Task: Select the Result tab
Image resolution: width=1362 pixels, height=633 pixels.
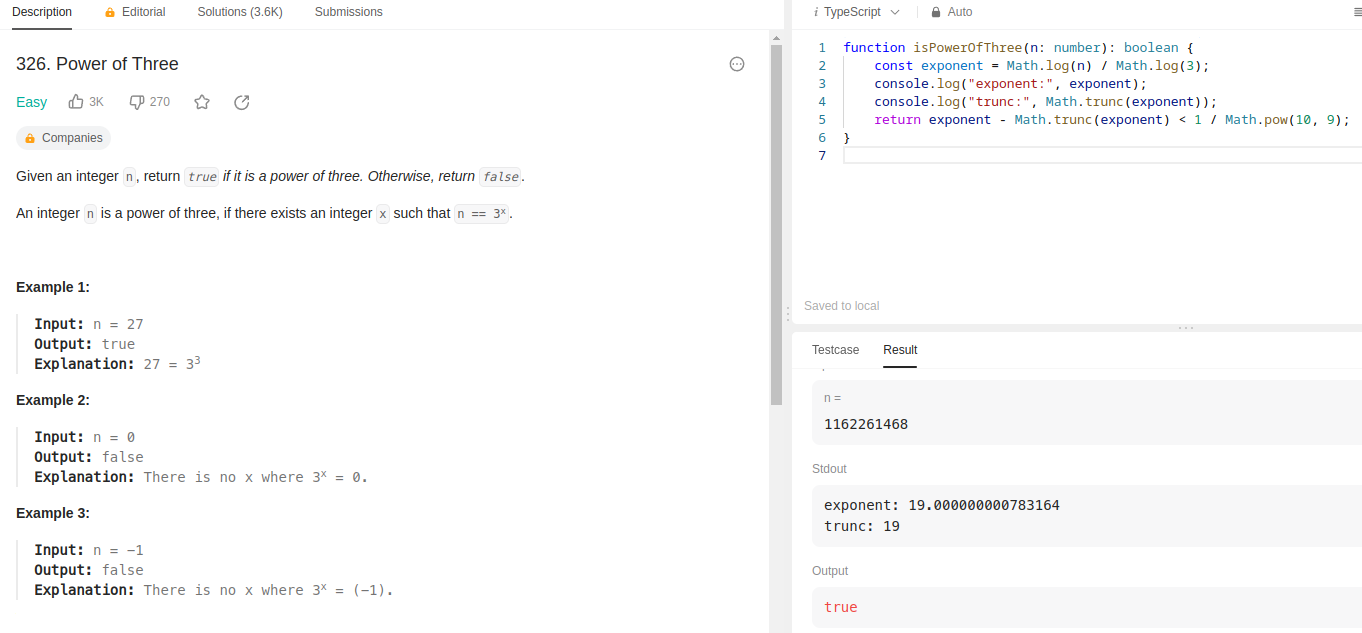Action: tap(900, 350)
